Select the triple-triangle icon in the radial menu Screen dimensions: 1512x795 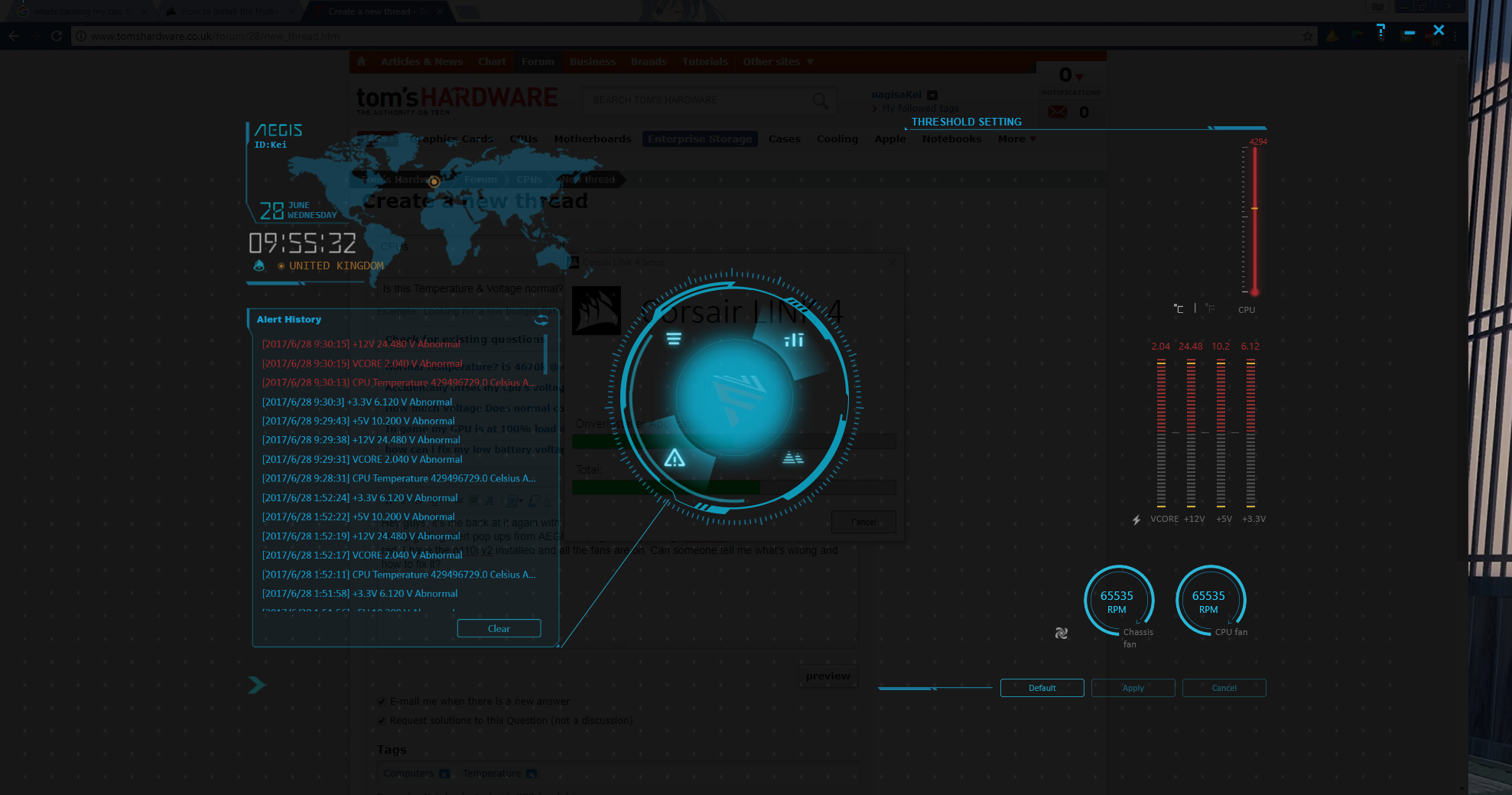(793, 458)
